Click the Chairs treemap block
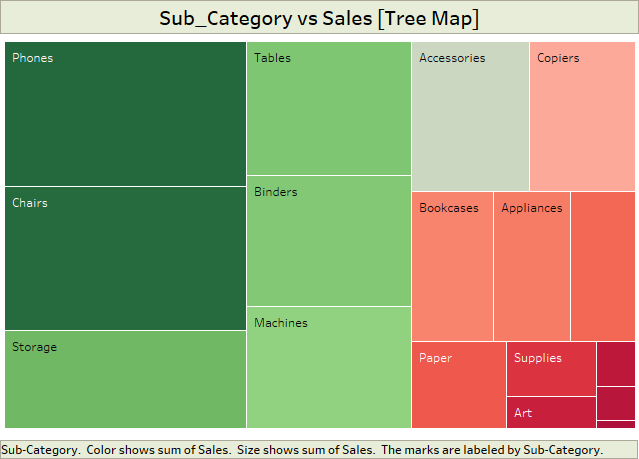The height and width of the screenshot is (459, 639). click(x=125, y=258)
